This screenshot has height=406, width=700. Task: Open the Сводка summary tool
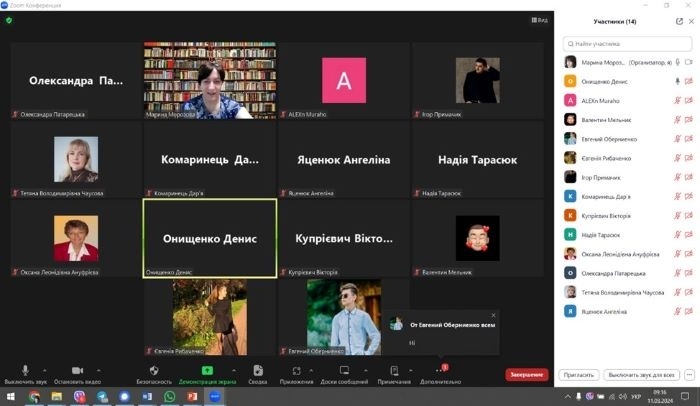tap(257, 371)
